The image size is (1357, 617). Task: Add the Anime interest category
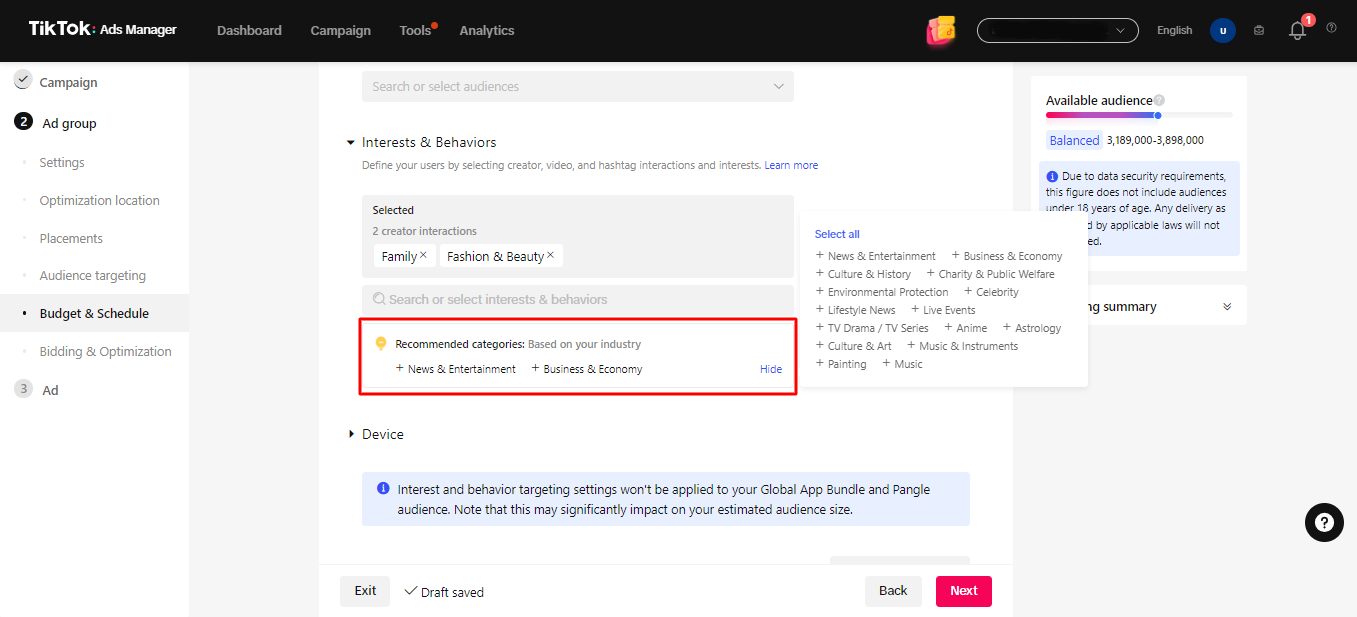pyautogui.click(x=964, y=327)
